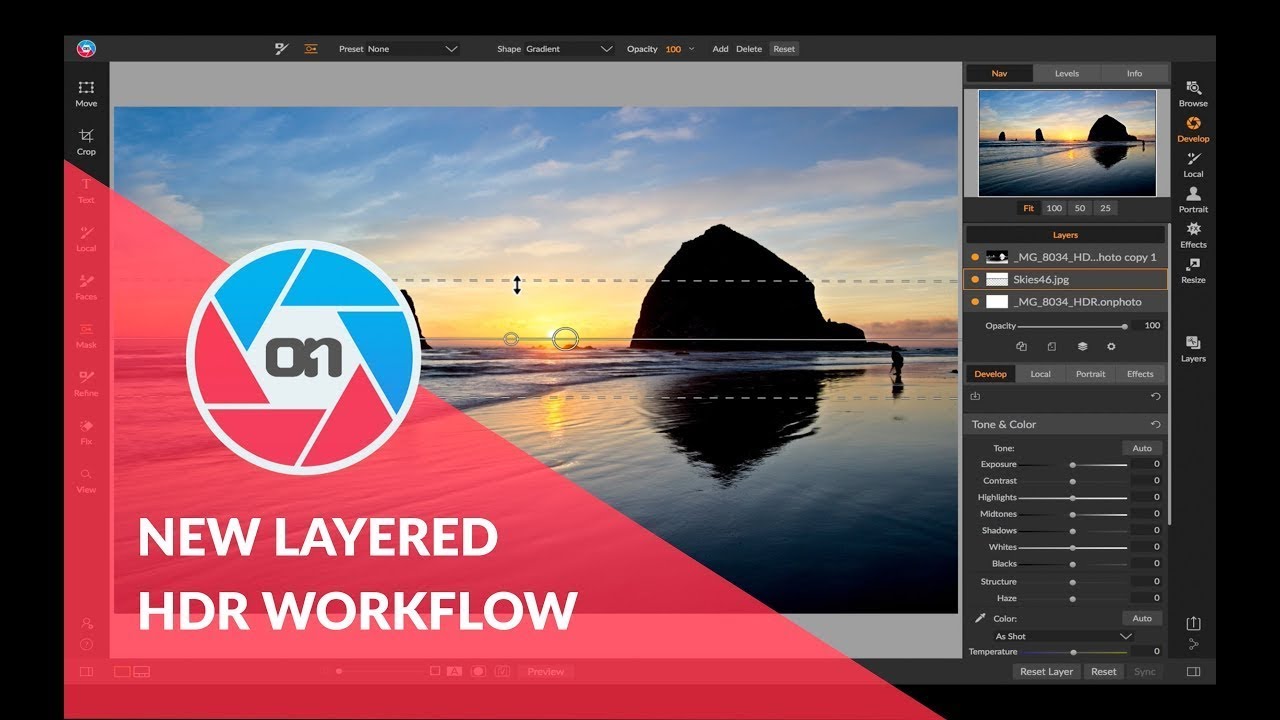Screen dimensions: 1280x720
Task: Open the Portrait module in right sidebar
Action: (x=1193, y=200)
